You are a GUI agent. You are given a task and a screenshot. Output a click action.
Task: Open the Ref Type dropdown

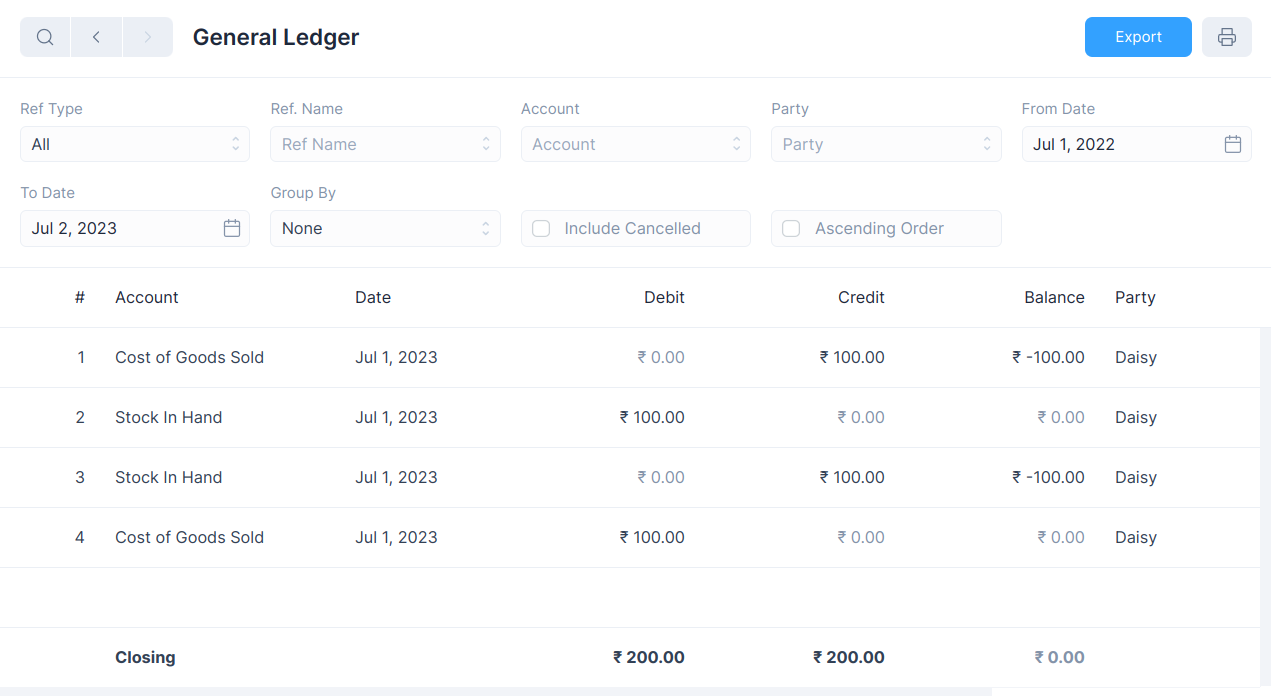(x=135, y=144)
